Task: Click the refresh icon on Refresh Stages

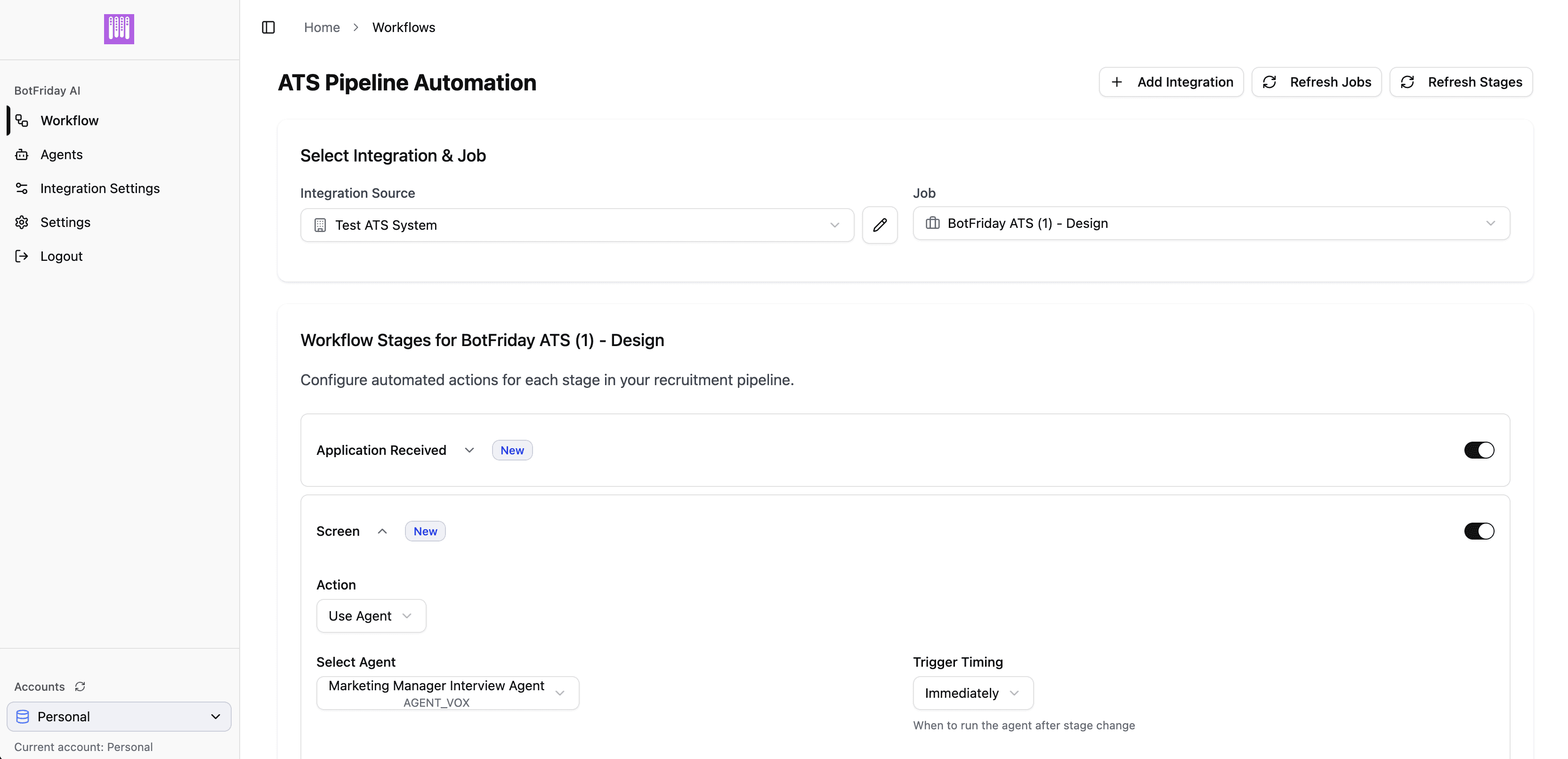Action: click(x=1407, y=82)
